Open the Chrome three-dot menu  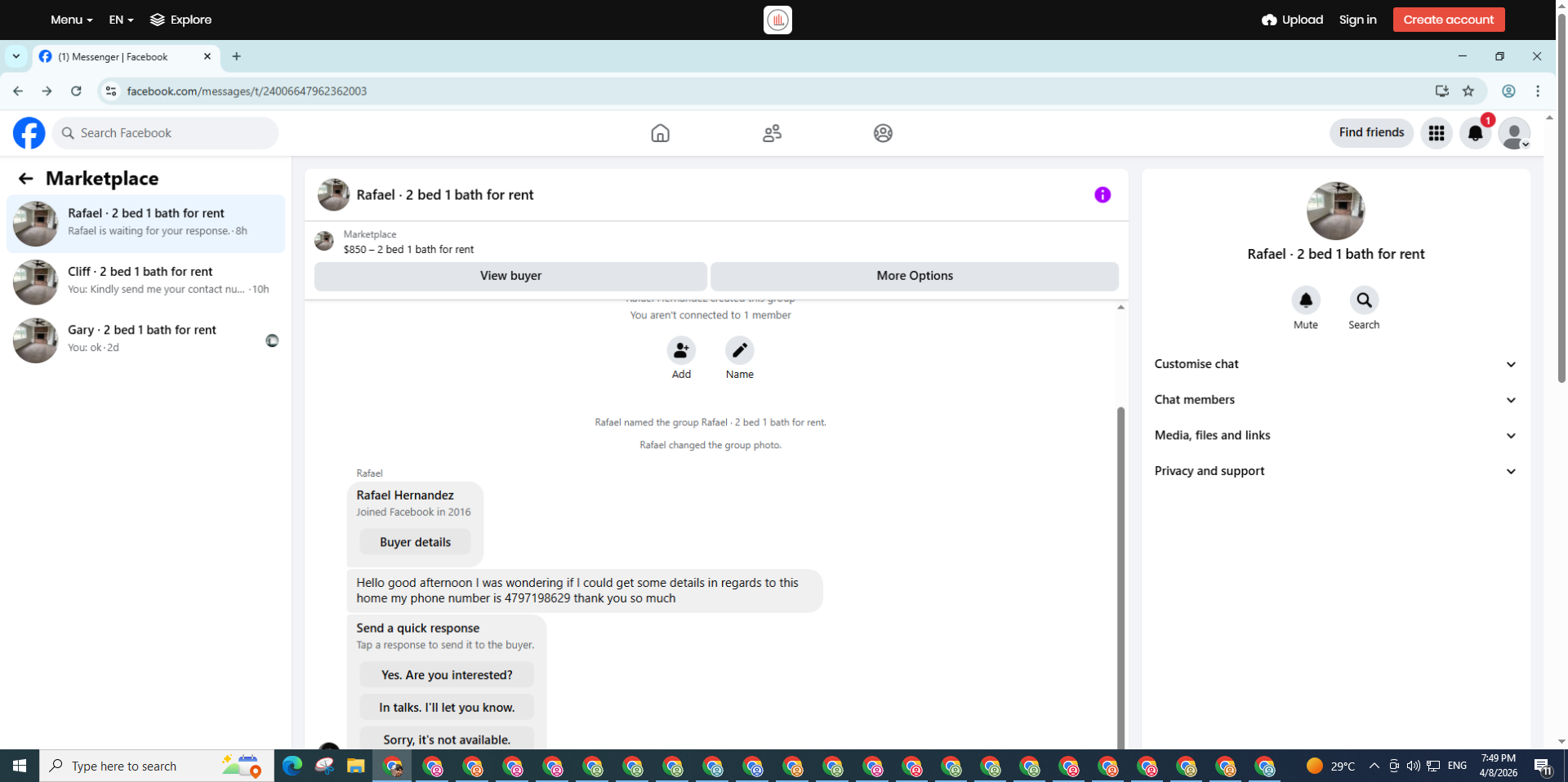1538,91
